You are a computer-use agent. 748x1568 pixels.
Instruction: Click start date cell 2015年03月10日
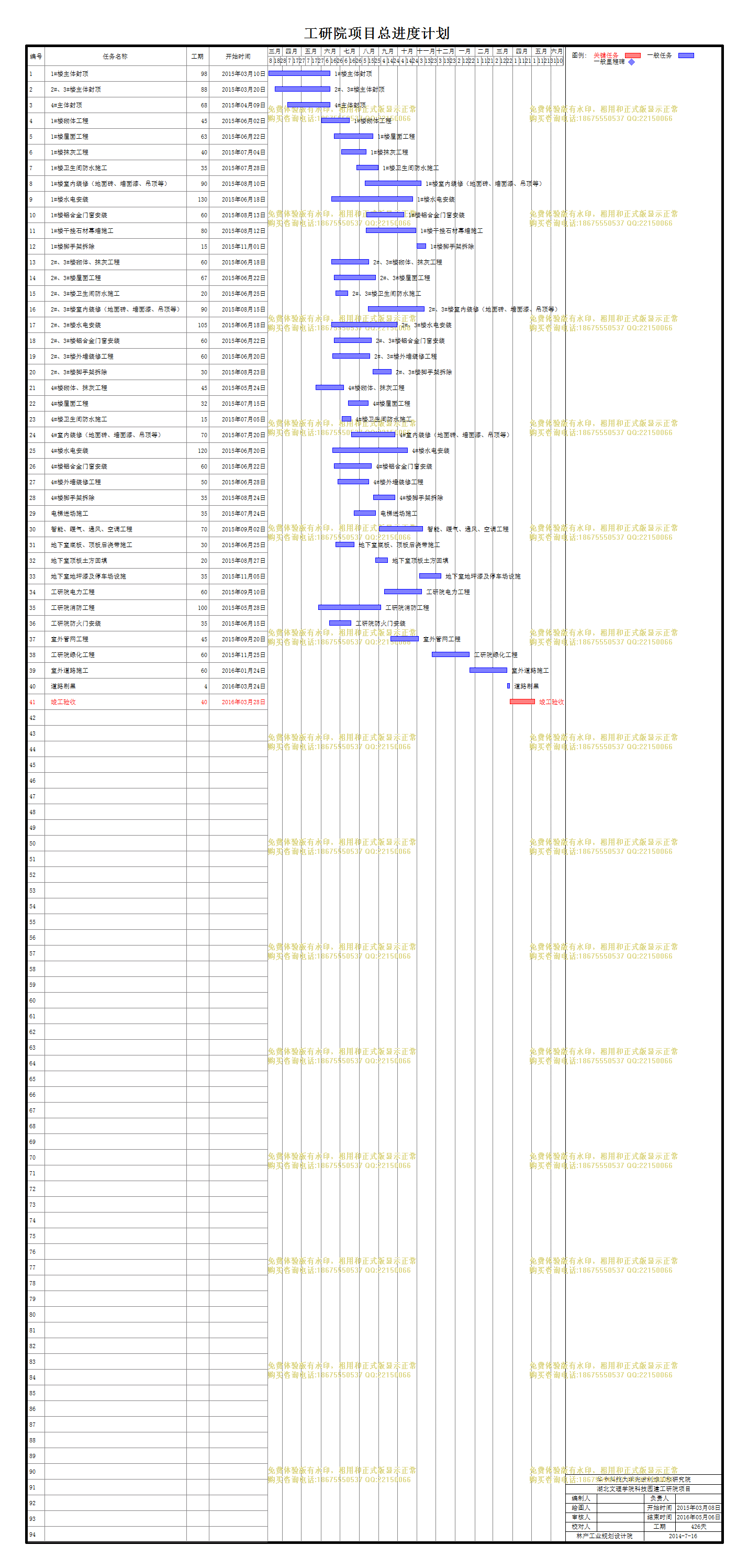(238, 74)
